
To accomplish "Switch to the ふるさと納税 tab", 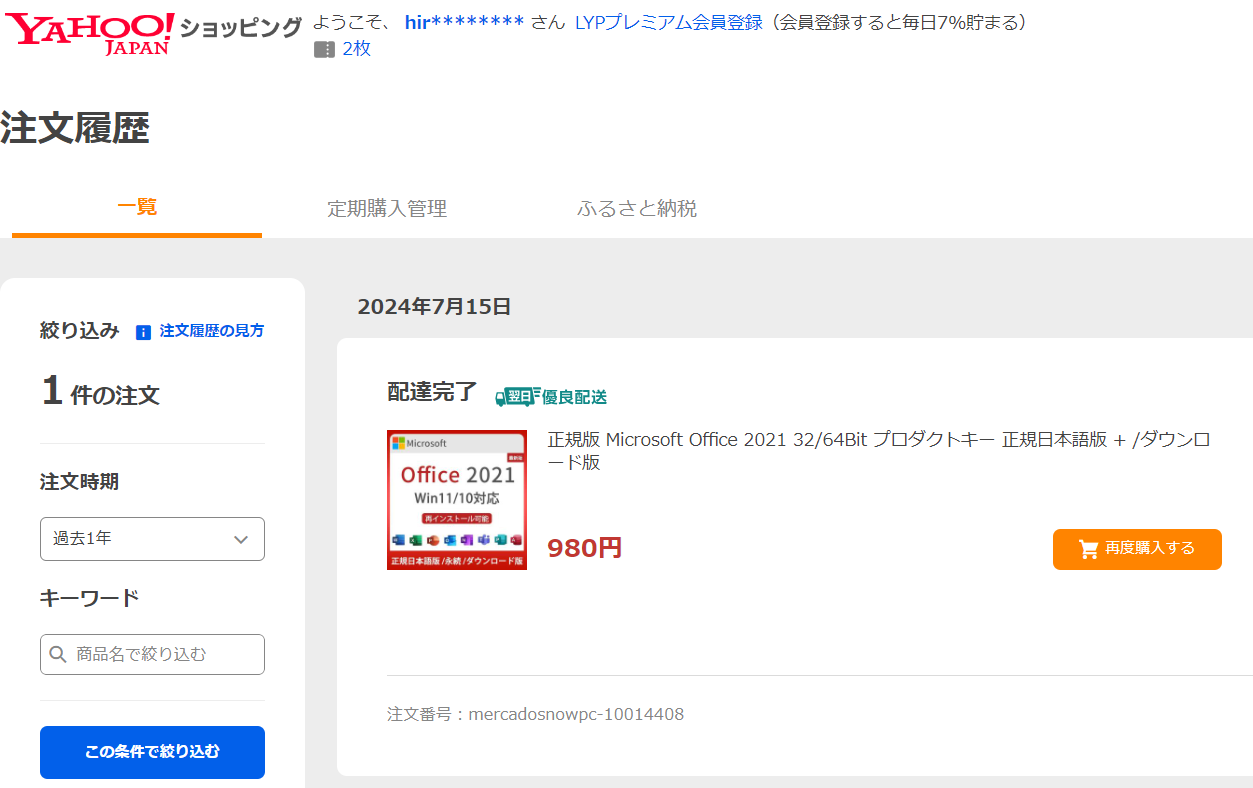I will [637, 209].
